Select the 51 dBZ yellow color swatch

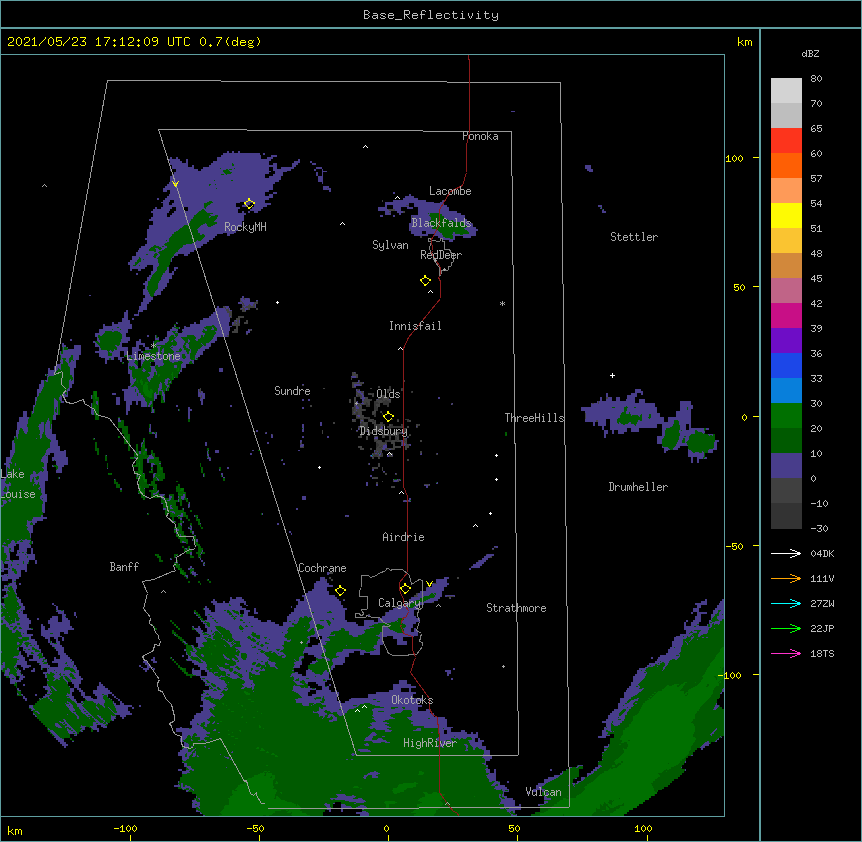[x=786, y=215]
